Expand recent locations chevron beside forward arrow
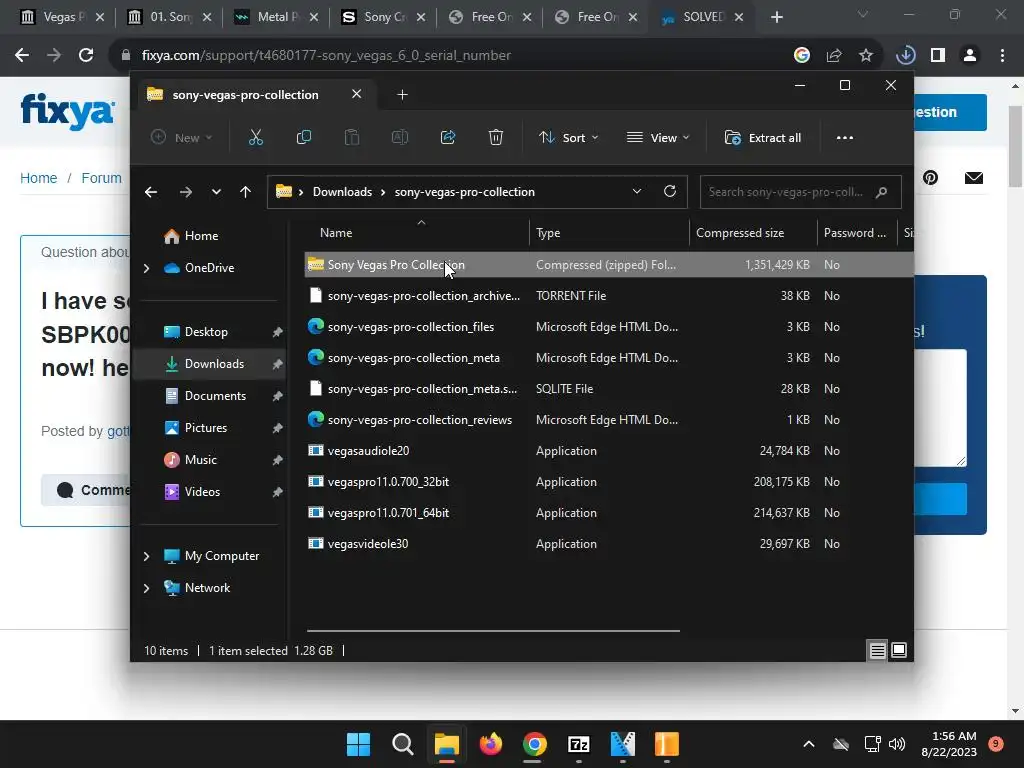1024x768 pixels. [x=216, y=192]
